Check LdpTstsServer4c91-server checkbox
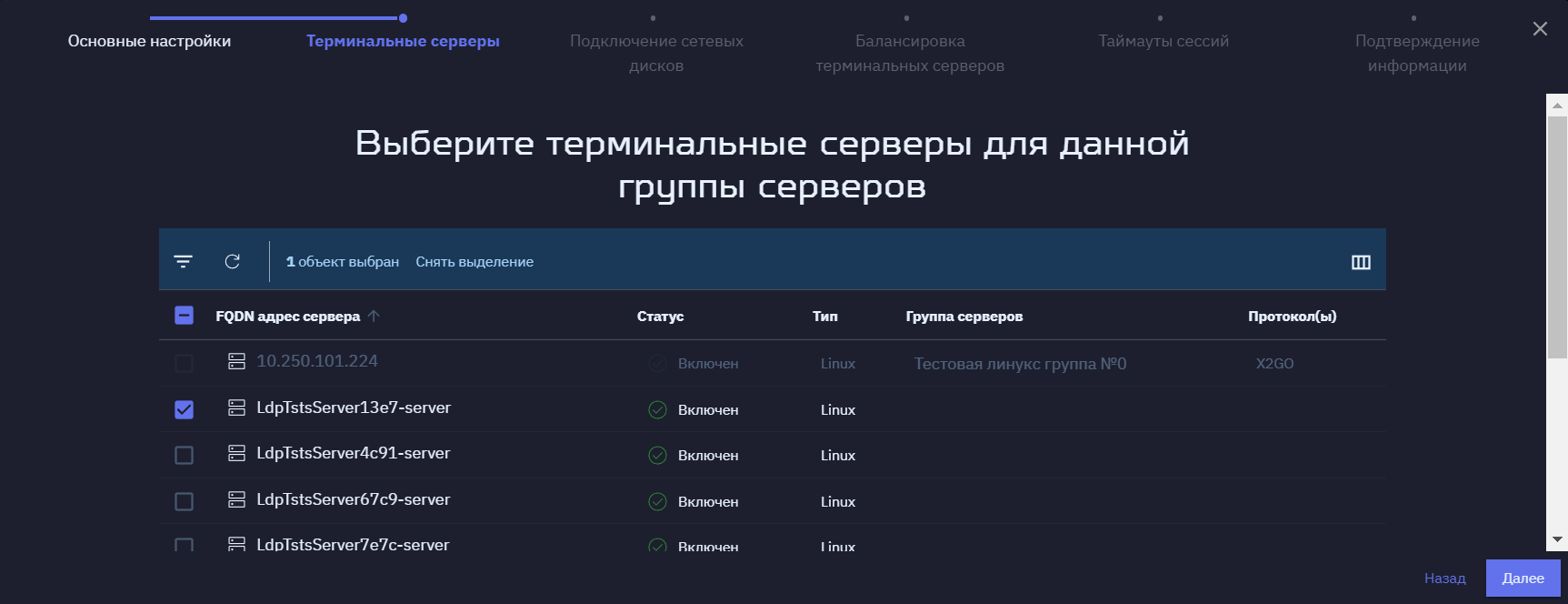1568x604 pixels. (184, 455)
